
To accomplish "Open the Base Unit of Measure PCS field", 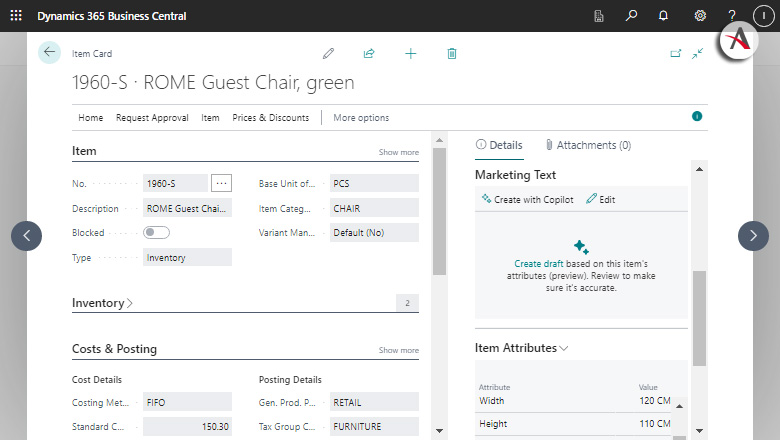I will 374,183.
